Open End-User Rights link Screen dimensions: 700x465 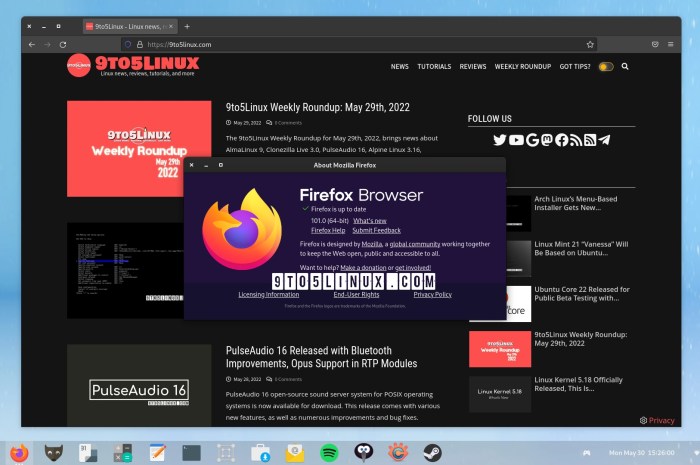point(356,295)
